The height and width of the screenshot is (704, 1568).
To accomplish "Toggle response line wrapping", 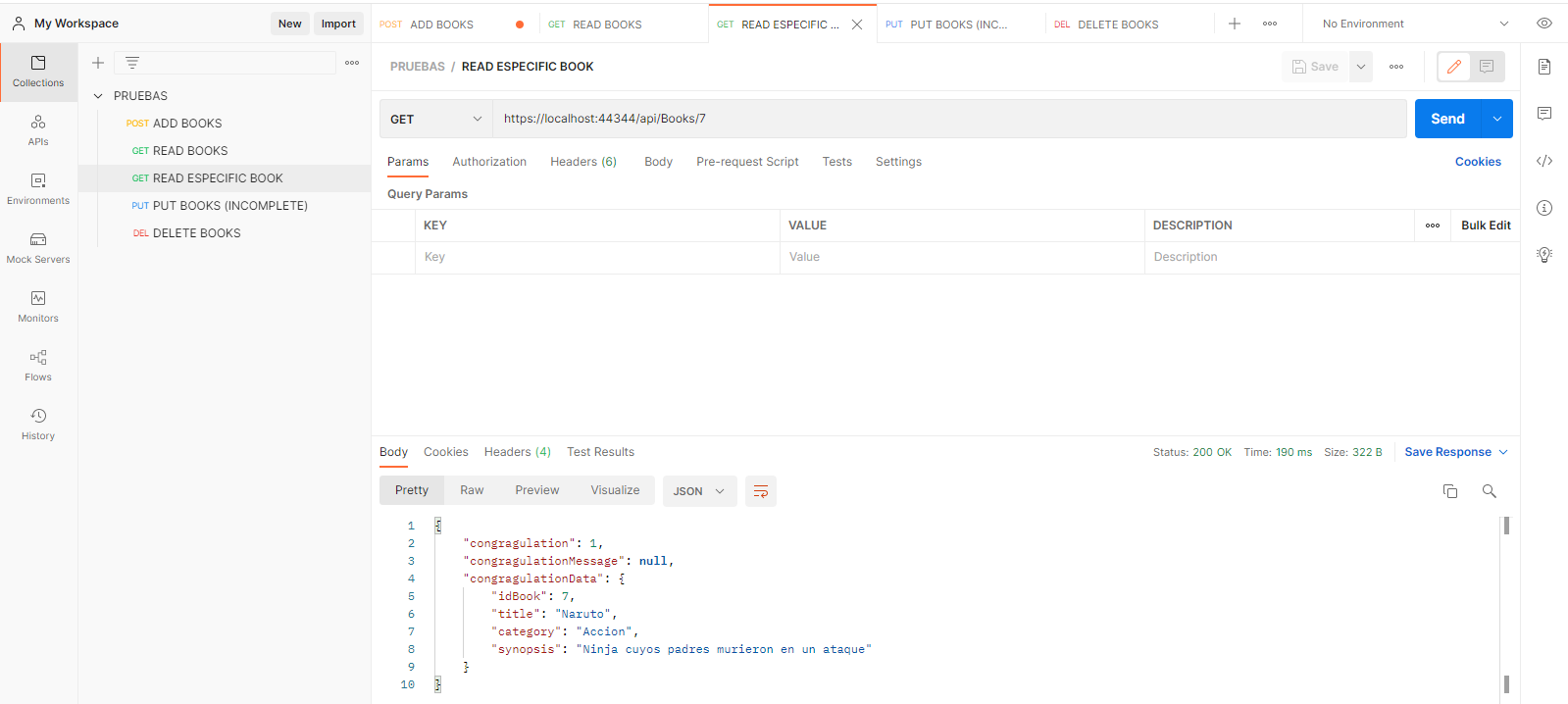I will click(761, 491).
